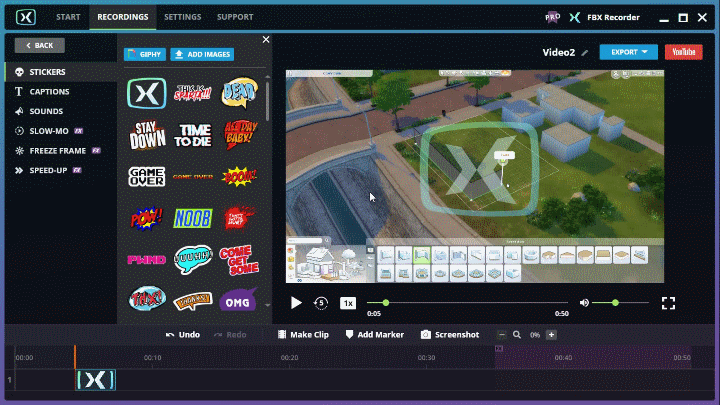This screenshot has width=720, height=405.
Task: Click Make Clip
Action: click(304, 335)
